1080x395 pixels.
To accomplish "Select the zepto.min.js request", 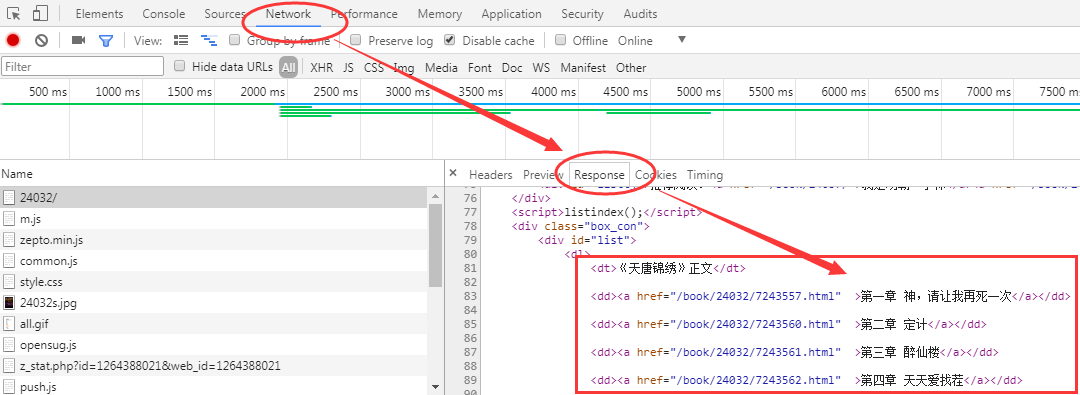I will coord(214,240).
